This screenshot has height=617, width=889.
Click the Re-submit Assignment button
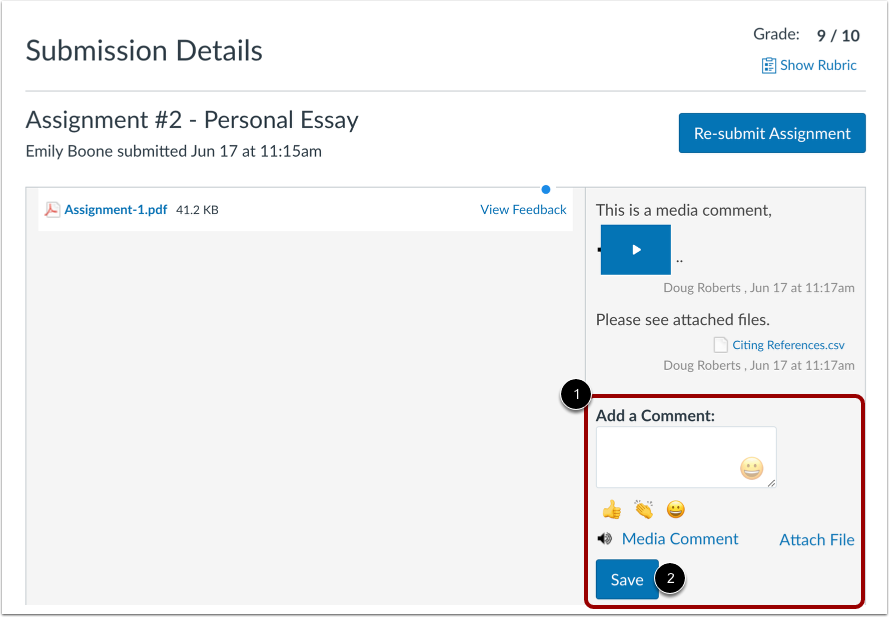[772, 133]
